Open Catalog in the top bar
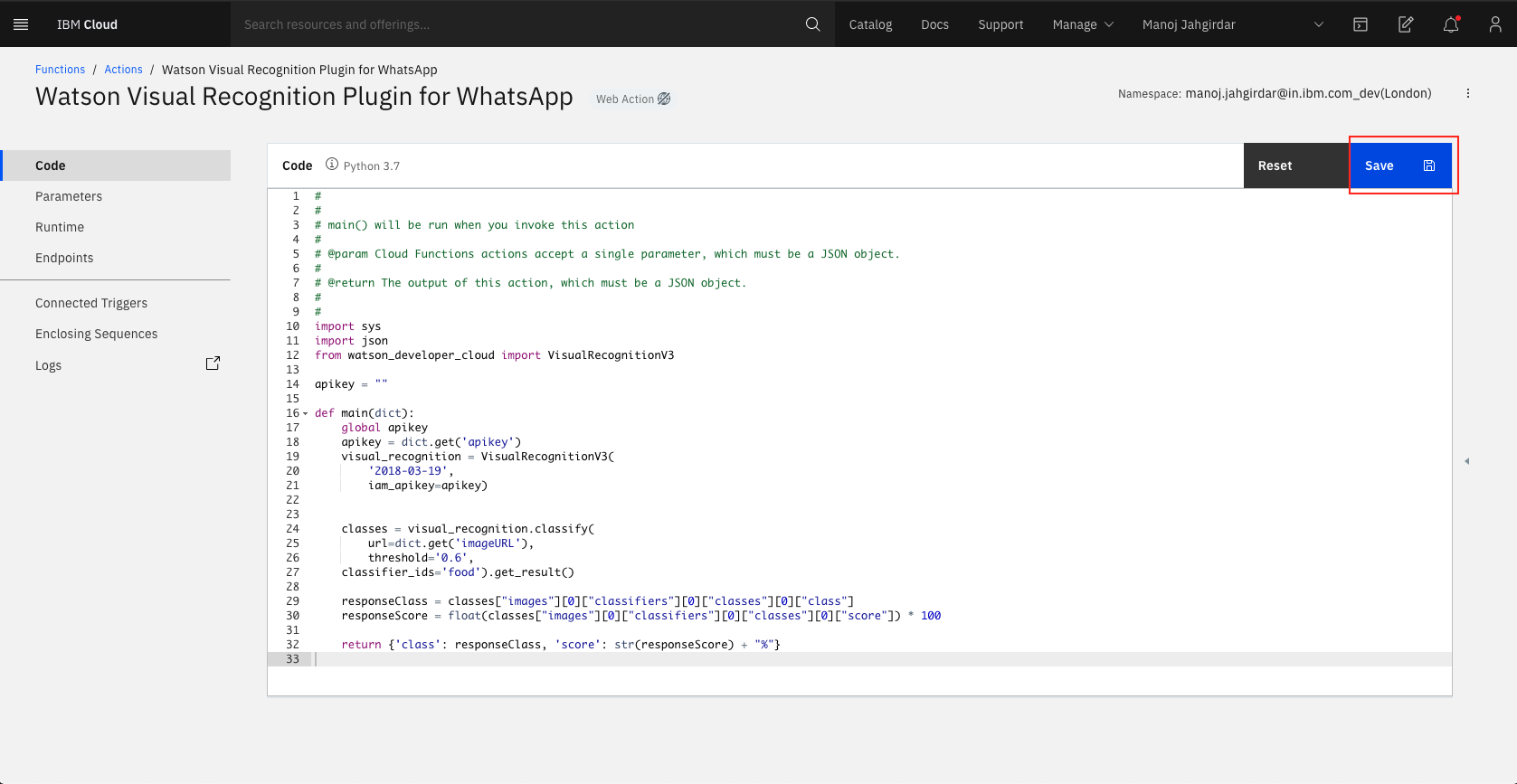The image size is (1517, 784). (x=870, y=24)
